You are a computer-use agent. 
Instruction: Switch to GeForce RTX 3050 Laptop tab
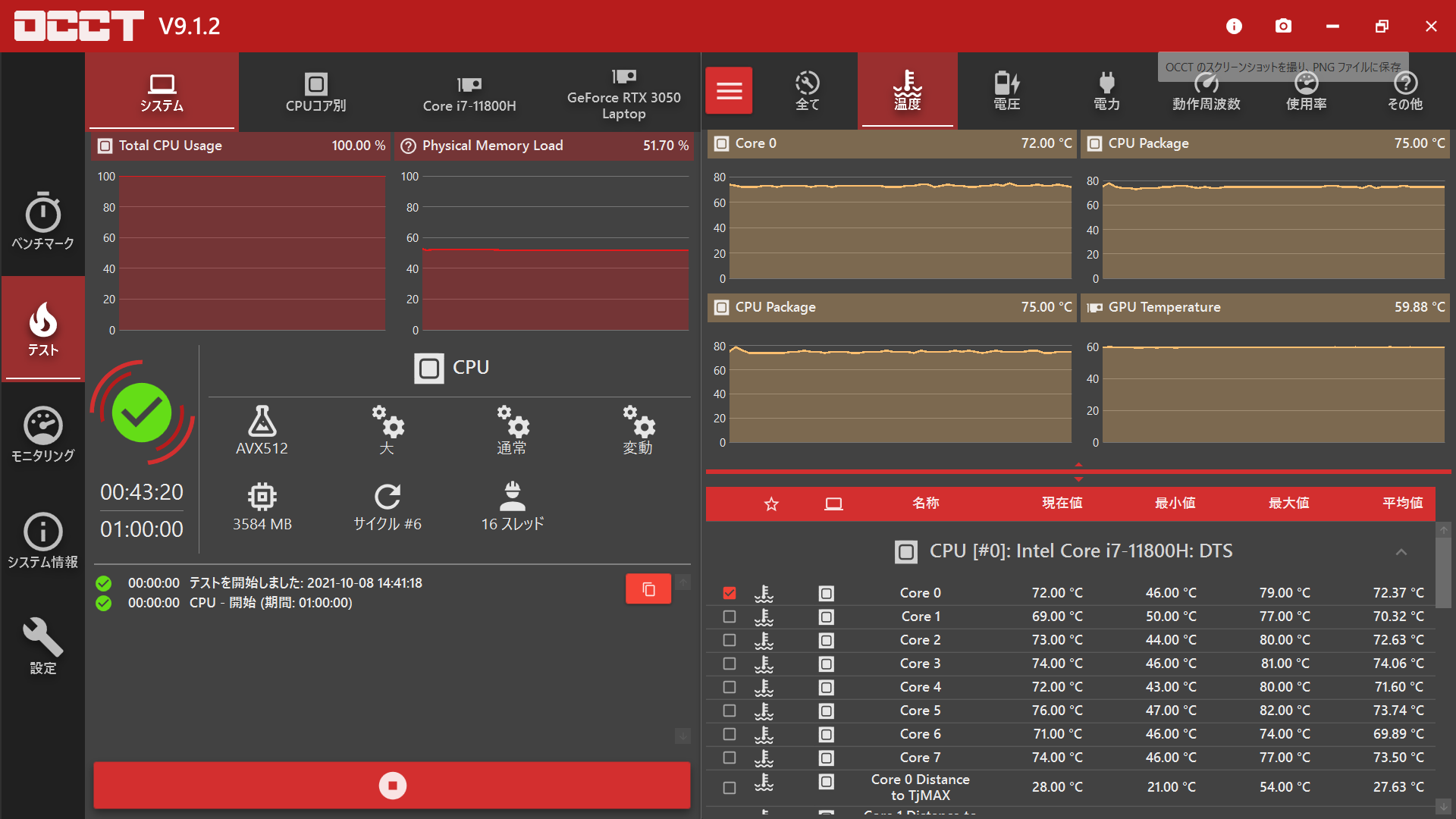623,93
